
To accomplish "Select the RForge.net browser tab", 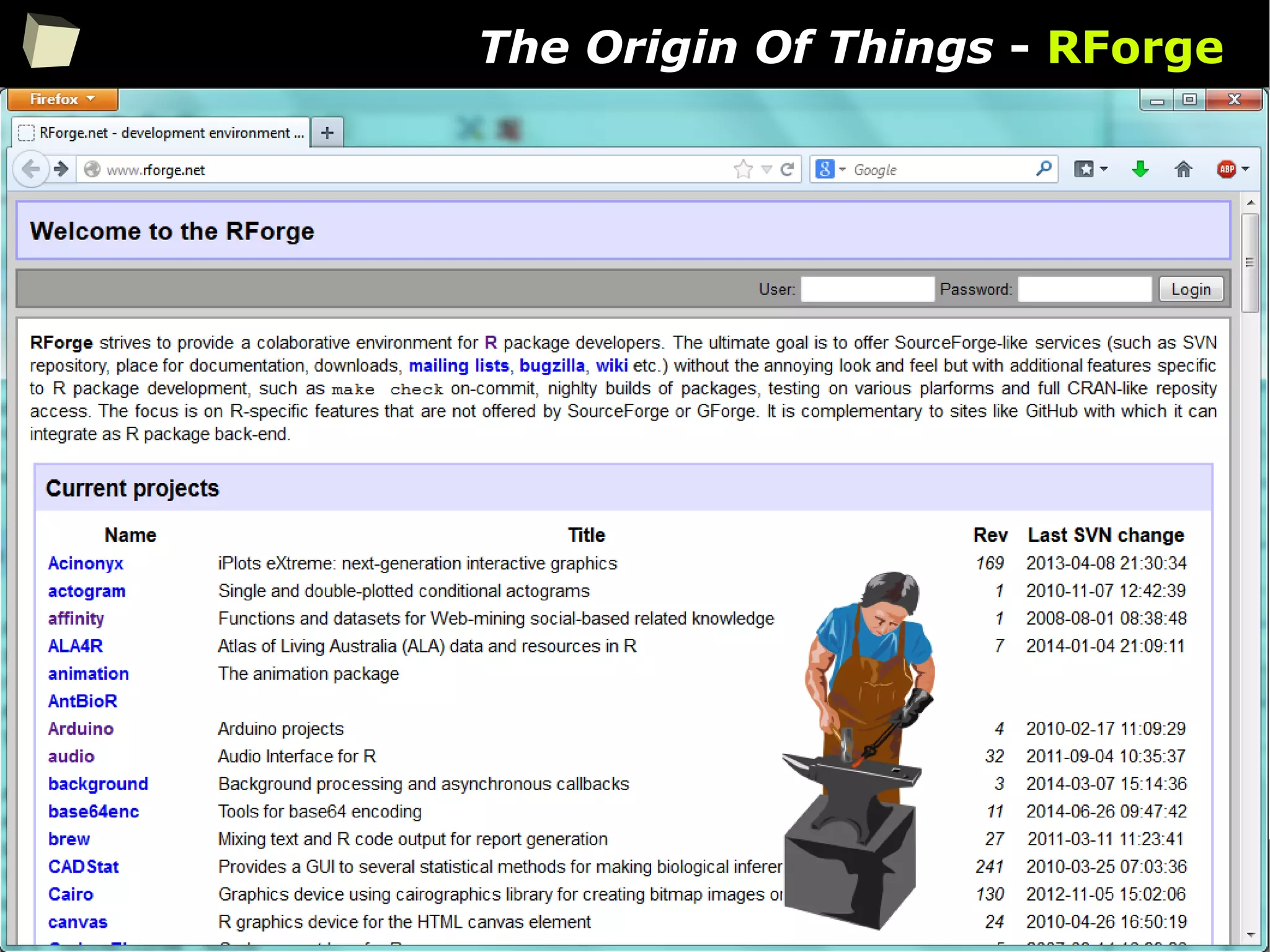I will [161, 132].
